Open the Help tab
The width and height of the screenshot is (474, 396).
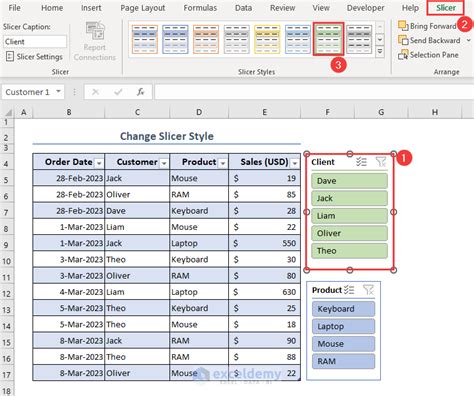(x=410, y=8)
